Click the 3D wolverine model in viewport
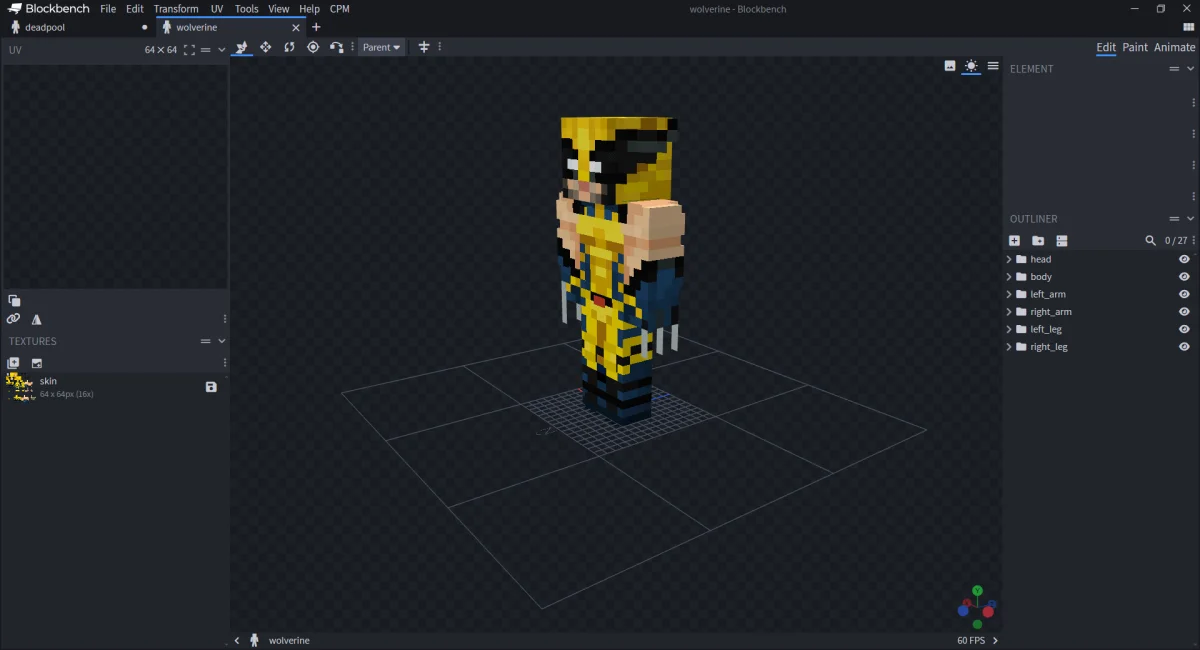This screenshot has height=650, width=1200. pos(620,270)
